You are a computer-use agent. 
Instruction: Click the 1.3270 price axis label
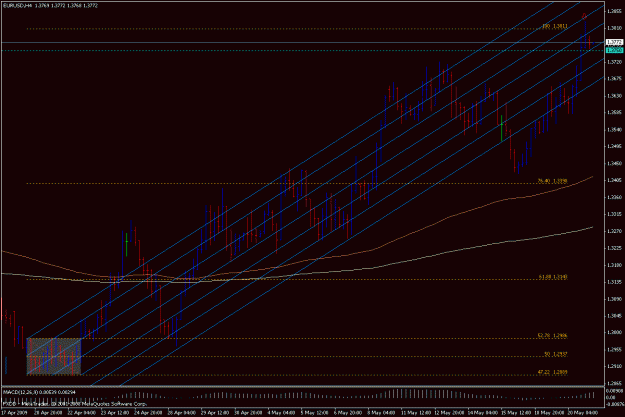coord(614,231)
